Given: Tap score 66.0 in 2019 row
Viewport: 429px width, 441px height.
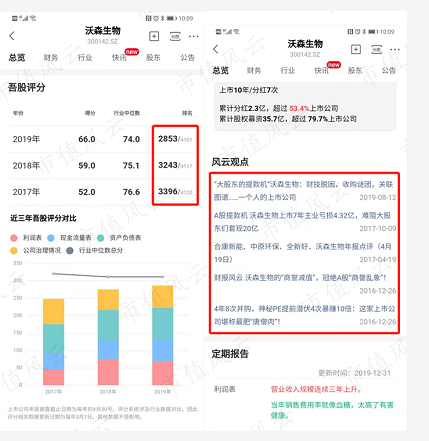Looking at the screenshot, I should (87, 139).
